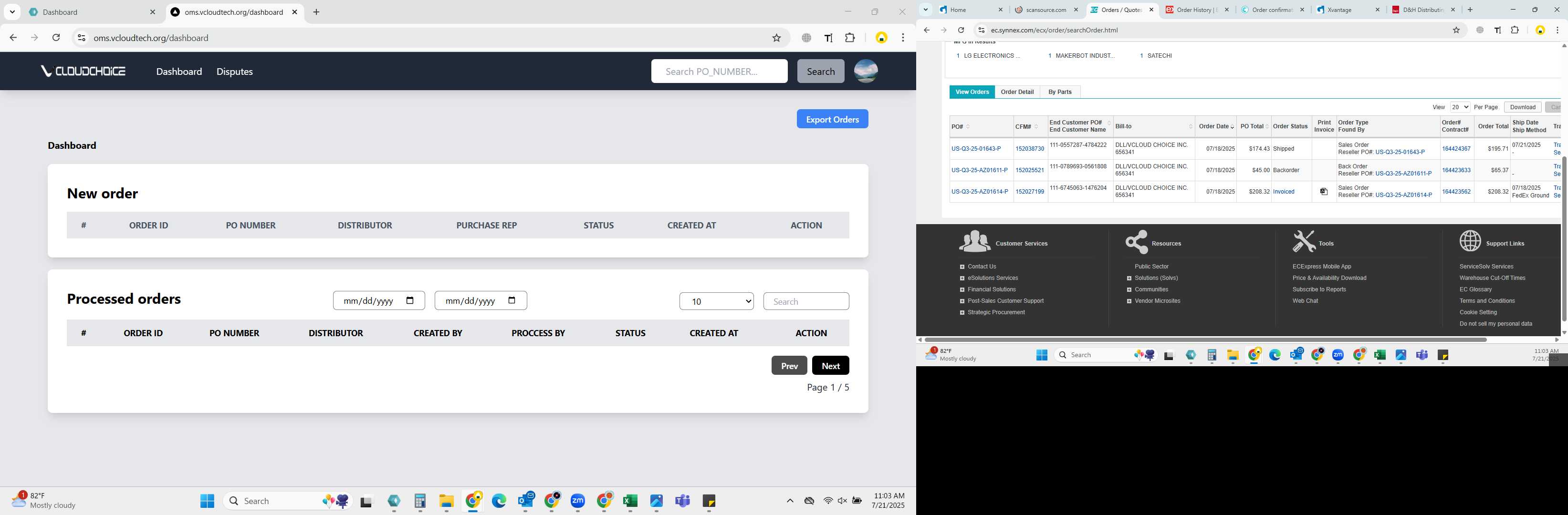Reload the oms.vcloudtech.org dashboard page

click(56, 38)
